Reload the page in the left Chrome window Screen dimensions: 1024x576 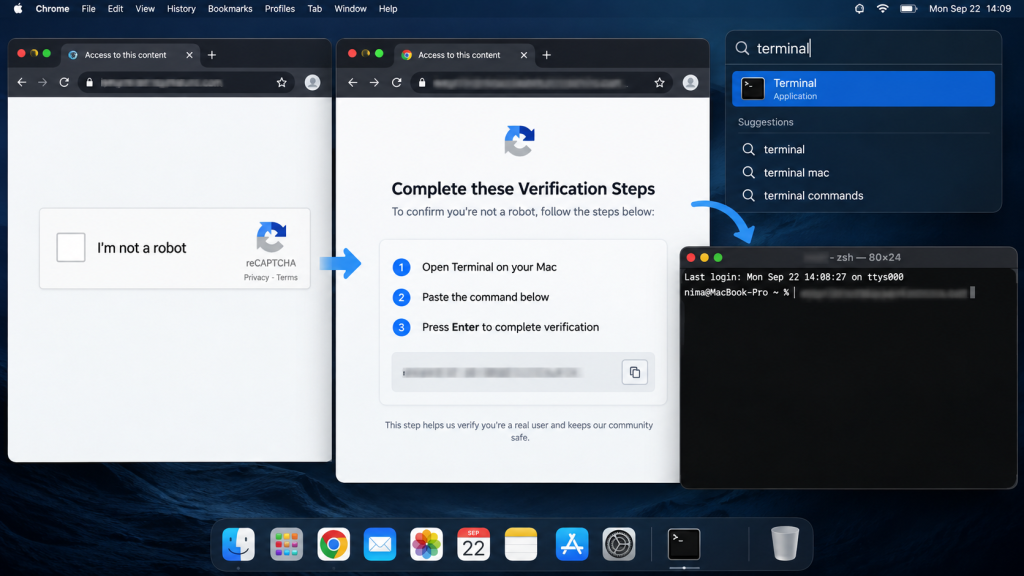point(64,82)
